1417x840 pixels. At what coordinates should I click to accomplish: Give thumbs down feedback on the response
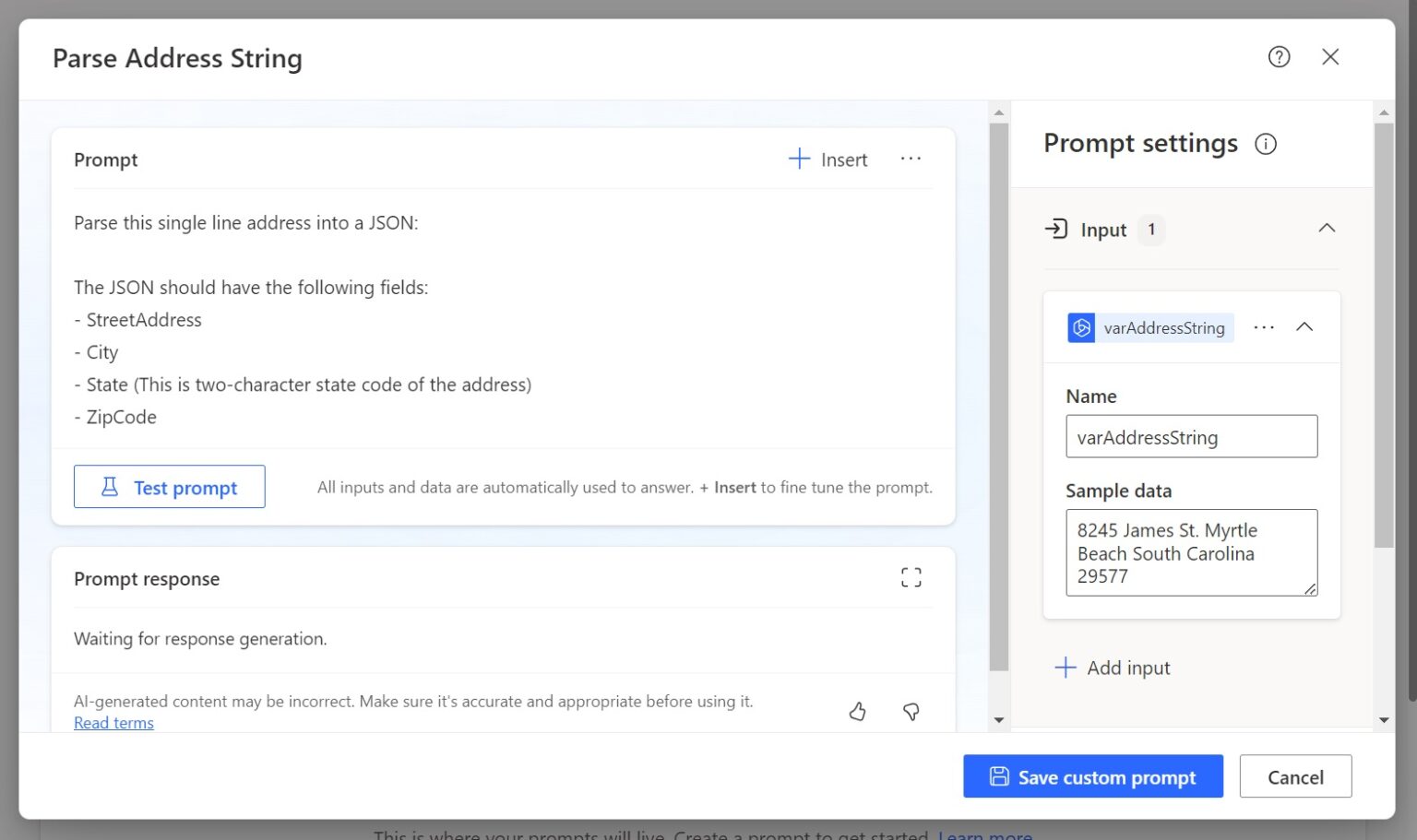pyautogui.click(x=911, y=711)
